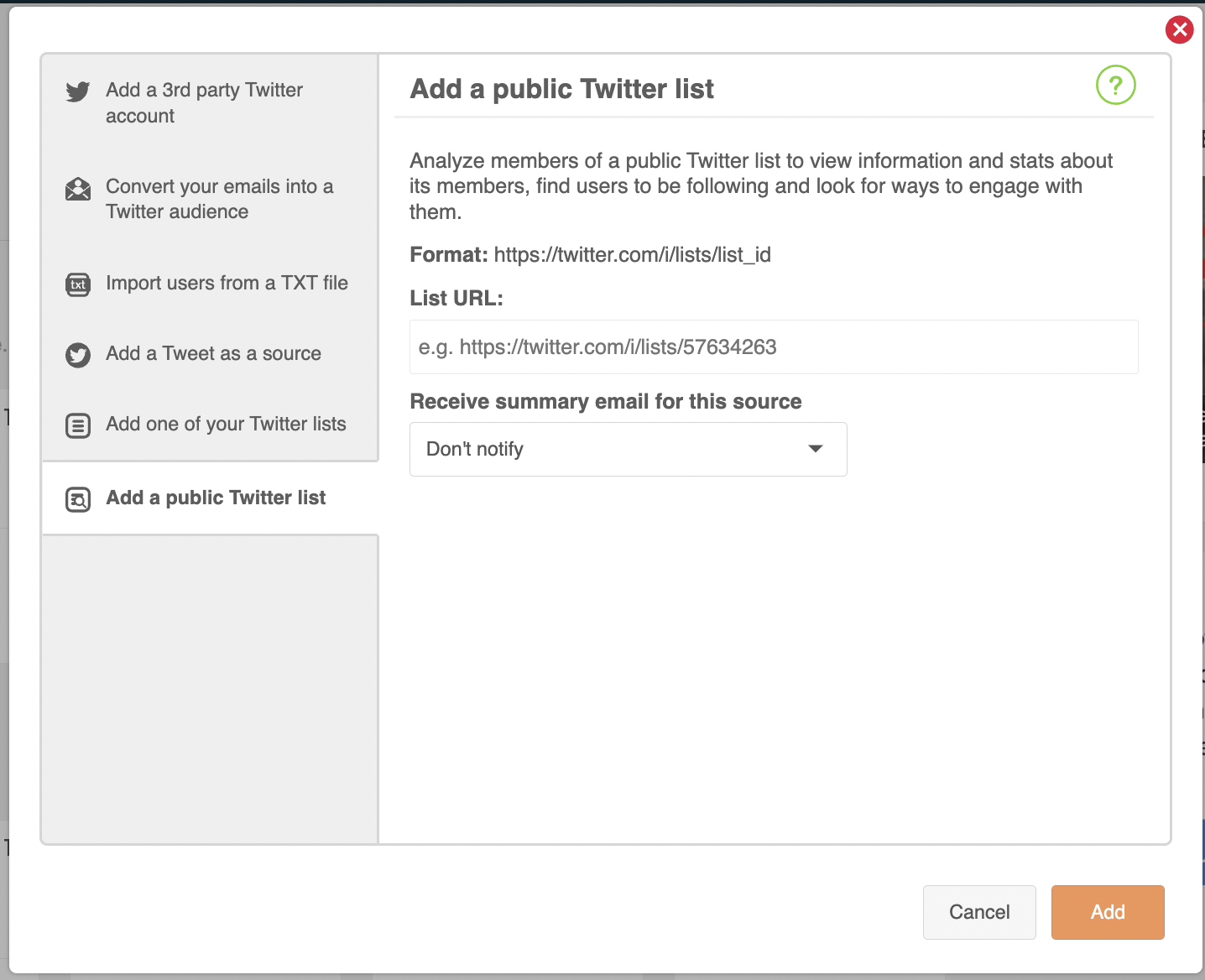This screenshot has height=980, width=1205.
Task: Open help via green question mark icon
Action: pyautogui.click(x=1115, y=85)
